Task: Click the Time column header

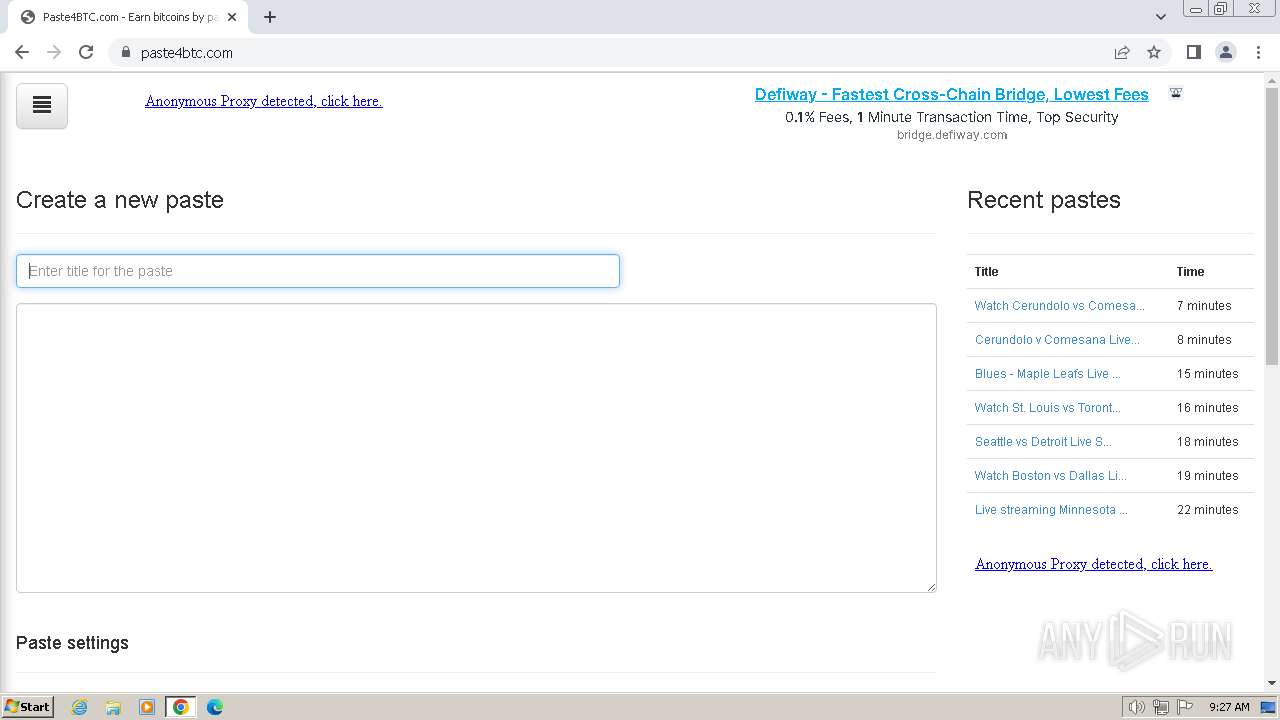Action: click(x=1190, y=272)
